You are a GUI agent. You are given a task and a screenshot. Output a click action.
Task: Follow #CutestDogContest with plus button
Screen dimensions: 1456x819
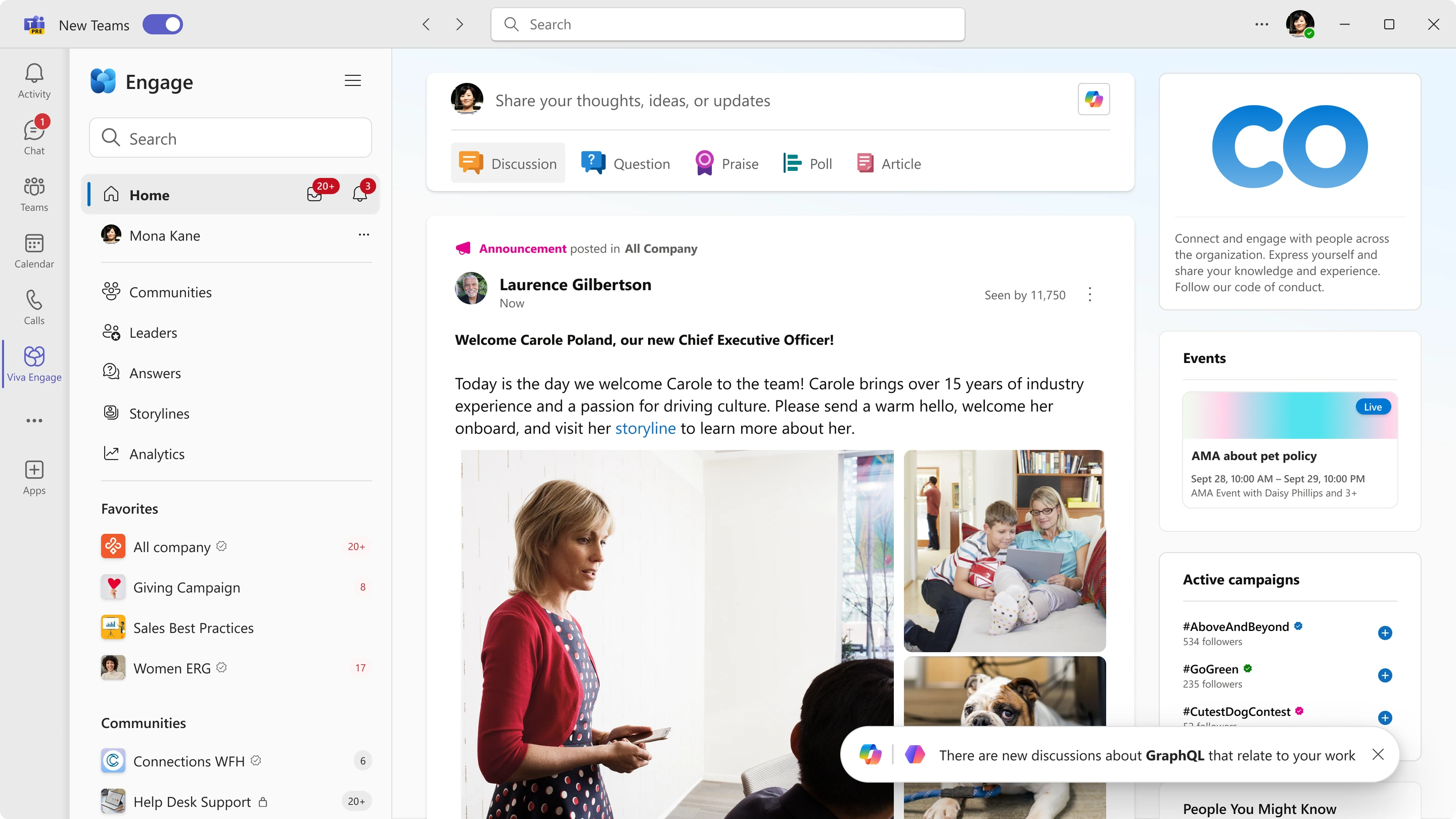coord(1385,717)
